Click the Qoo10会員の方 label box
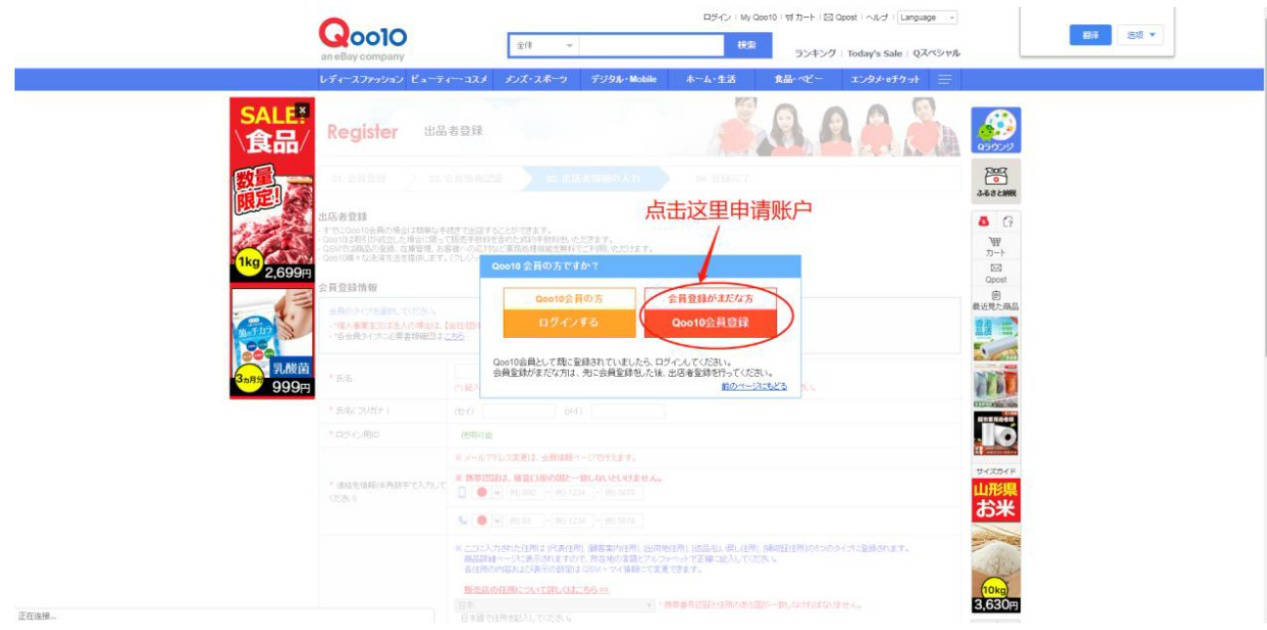Screen dimensions: 1267x630 (569, 299)
